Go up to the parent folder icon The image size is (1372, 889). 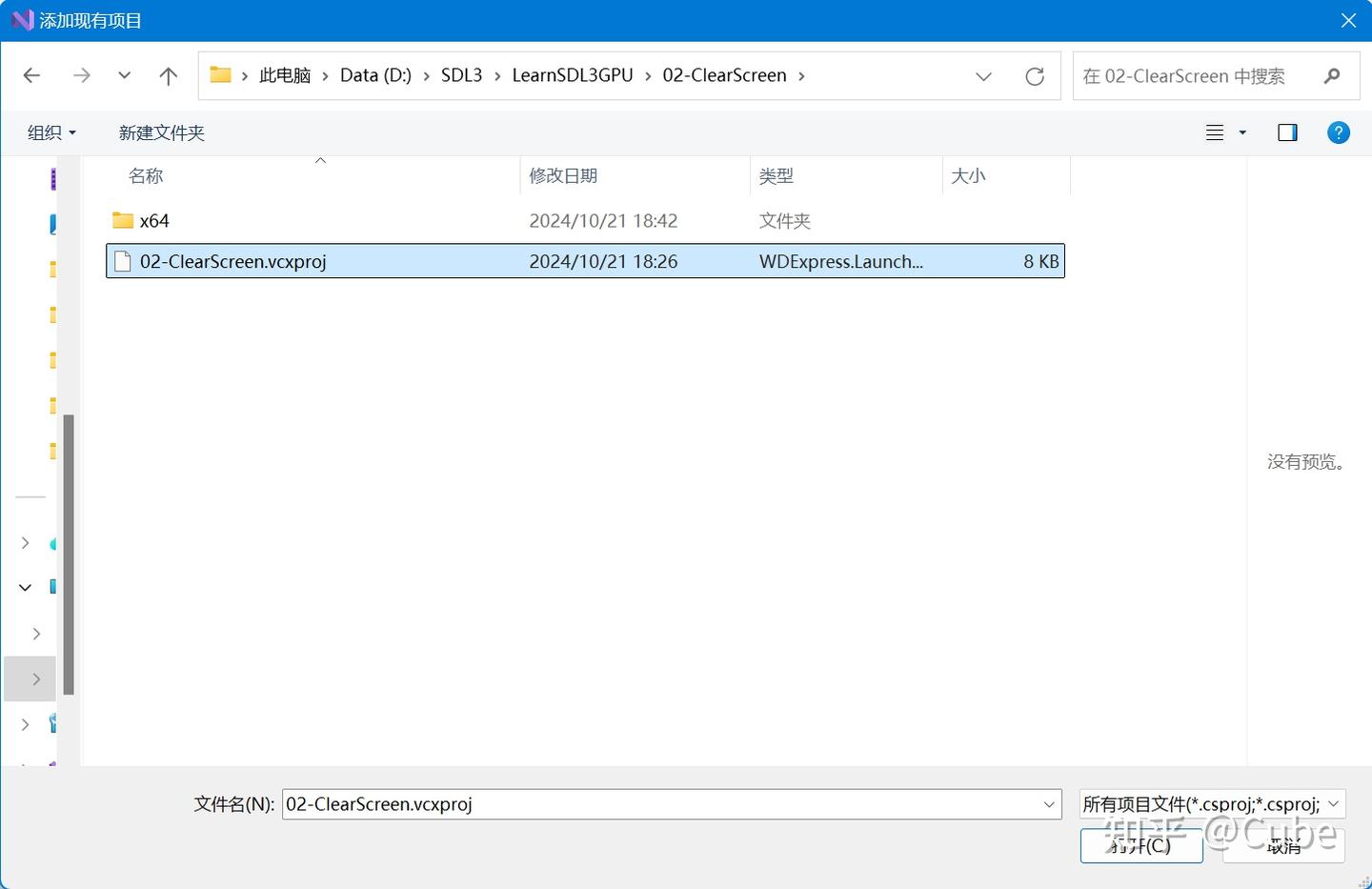[x=168, y=75]
